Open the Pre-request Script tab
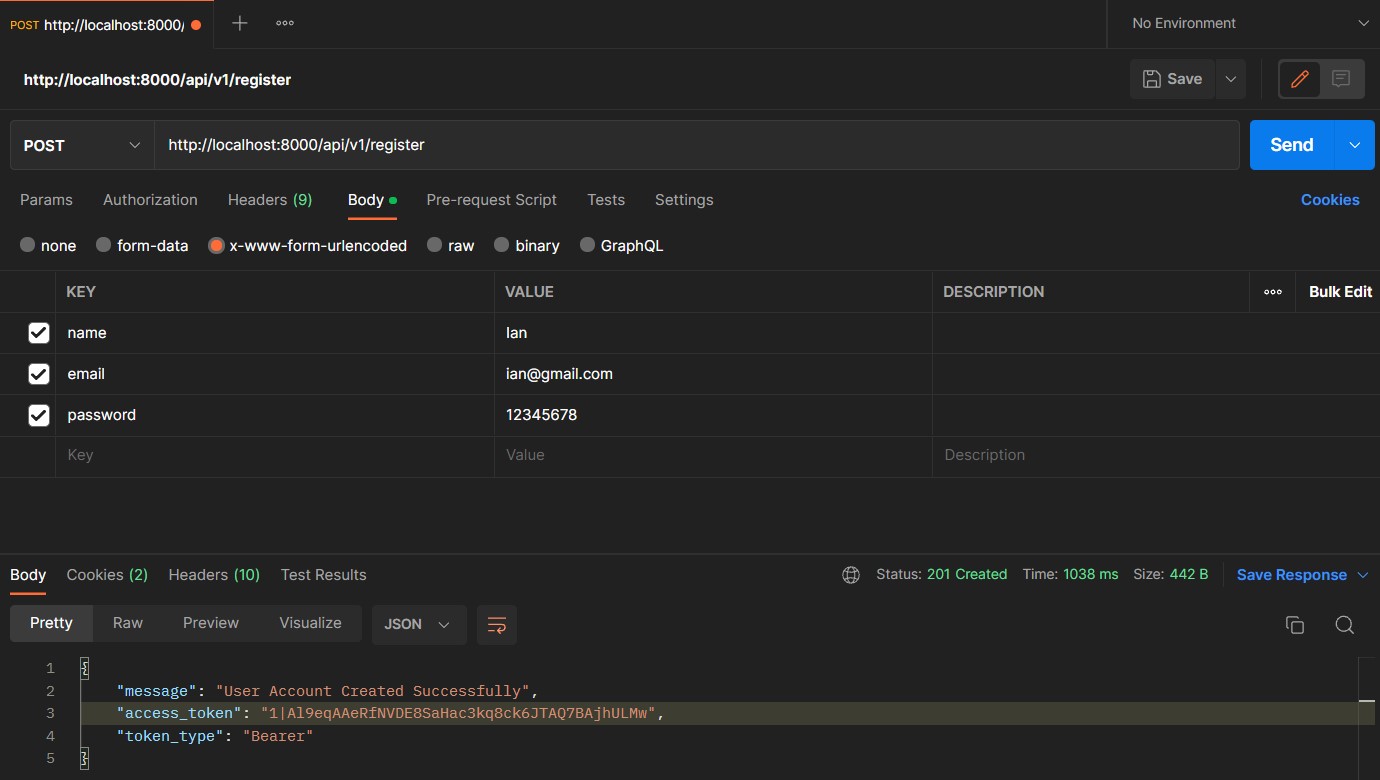This screenshot has height=780, width=1380. point(491,199)
